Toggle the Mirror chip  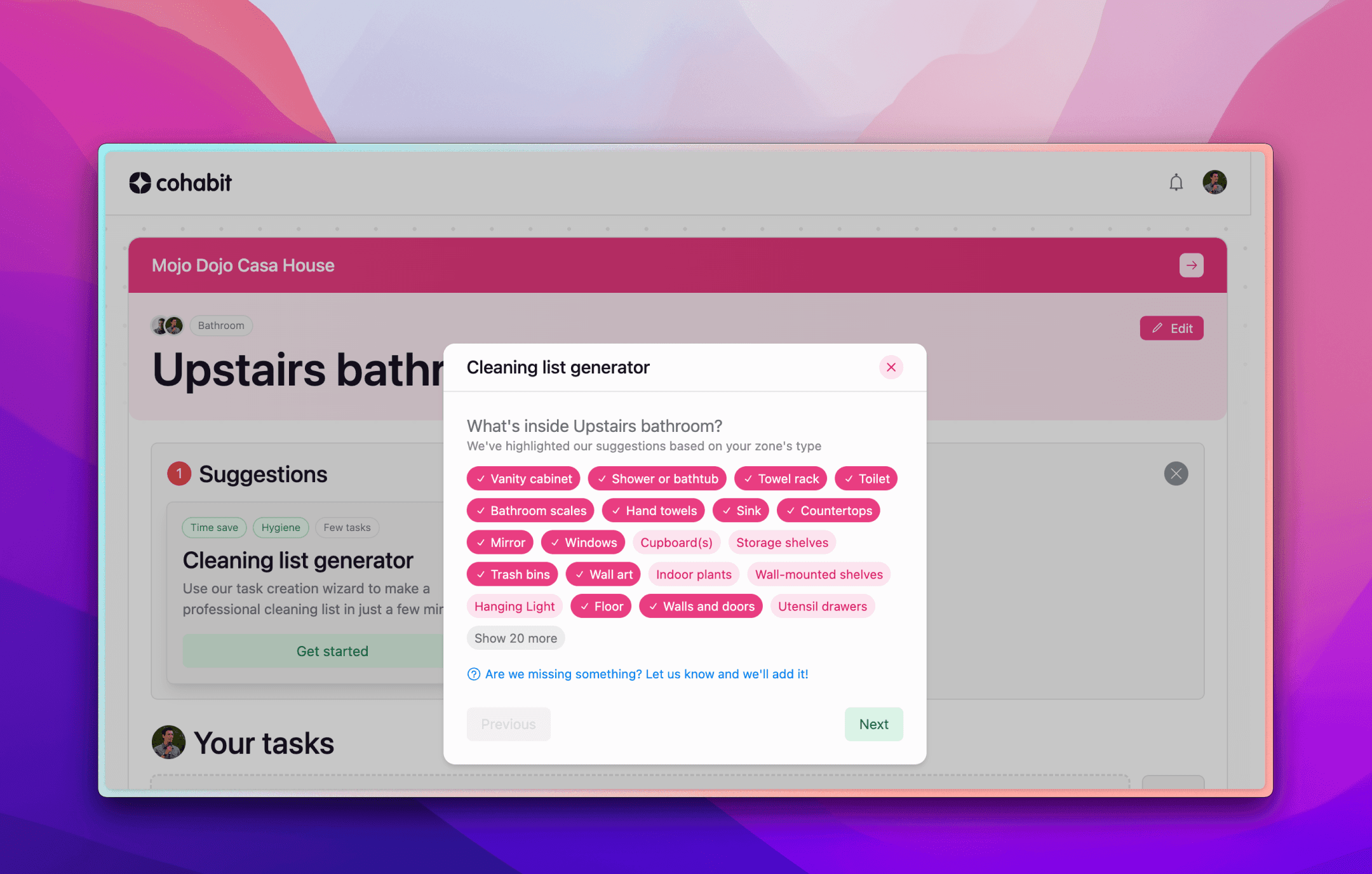(500, 542)
